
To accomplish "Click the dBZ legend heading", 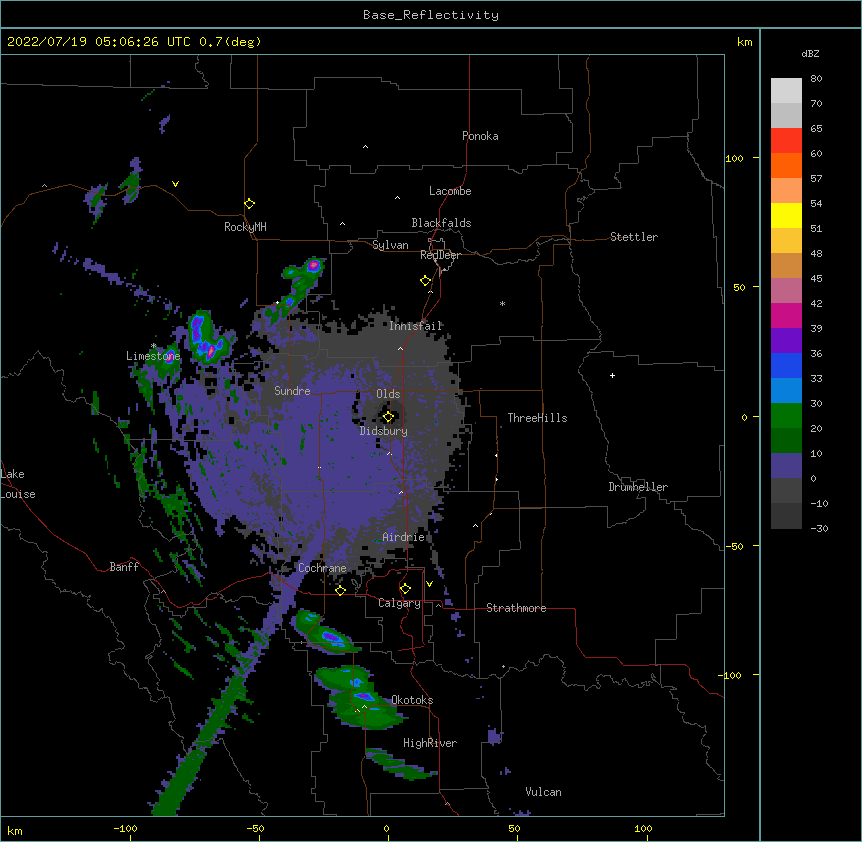I will pos(810,53).
